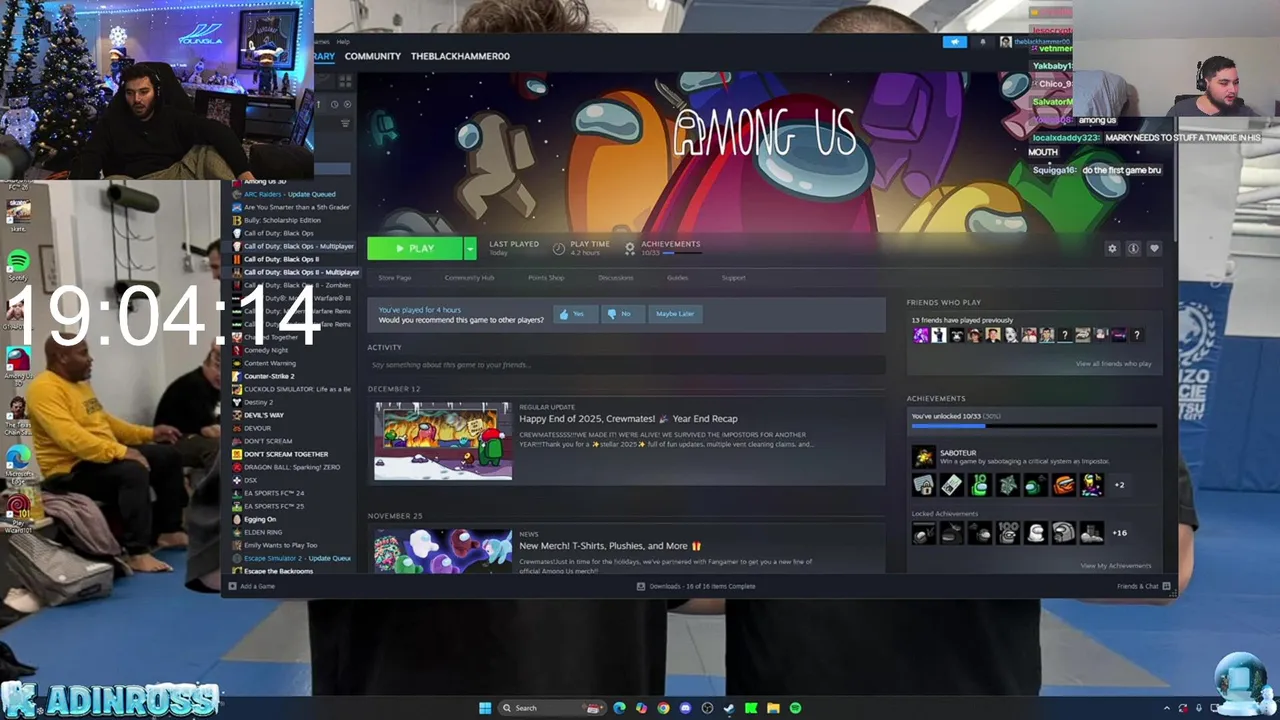Screen dimensions: 1280x720
Task: Open Friends & Chat
Action: click(1143, 586)
